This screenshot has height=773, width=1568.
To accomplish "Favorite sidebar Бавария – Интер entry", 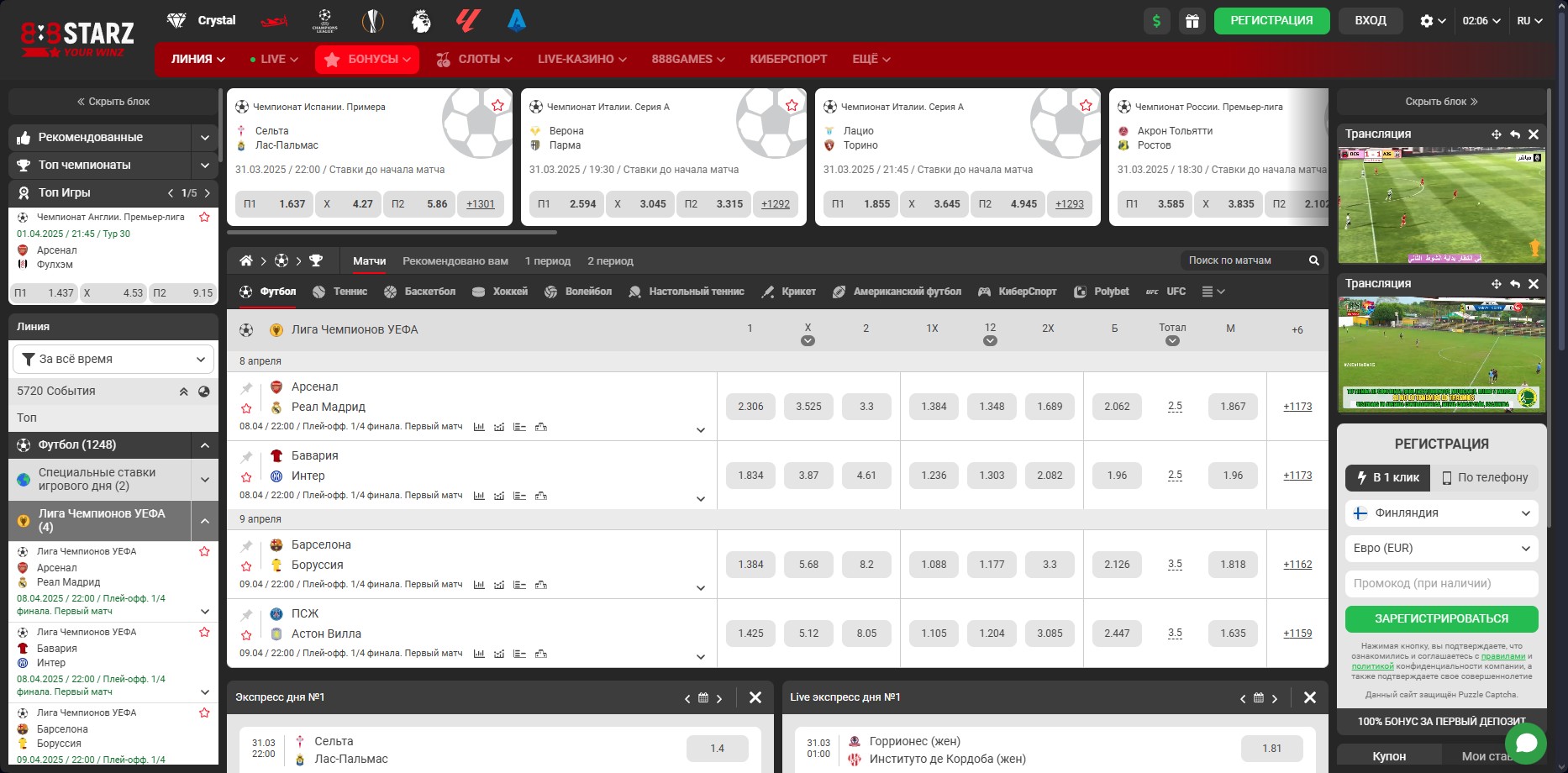I will point(204,632).
